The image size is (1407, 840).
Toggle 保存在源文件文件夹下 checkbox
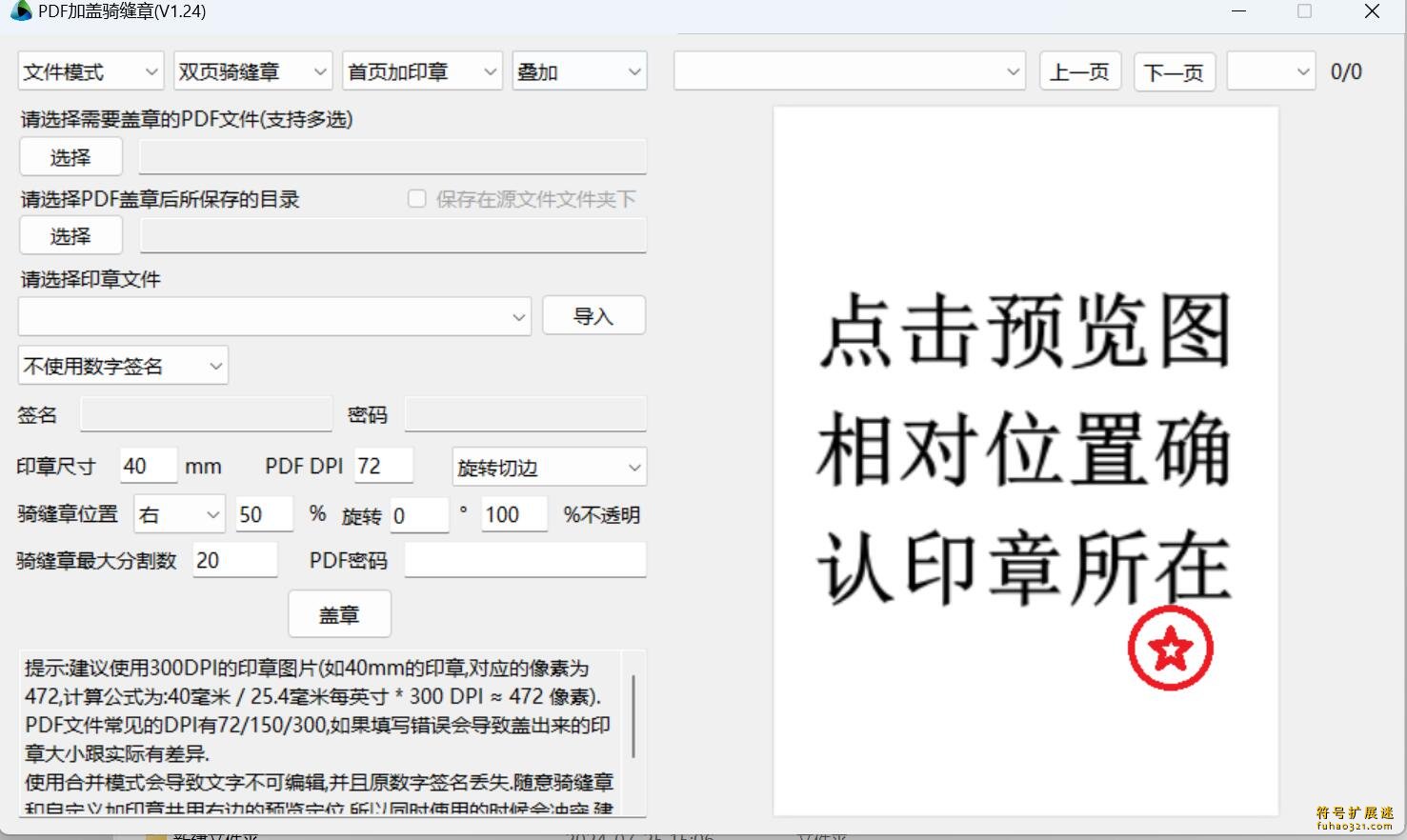416,199
